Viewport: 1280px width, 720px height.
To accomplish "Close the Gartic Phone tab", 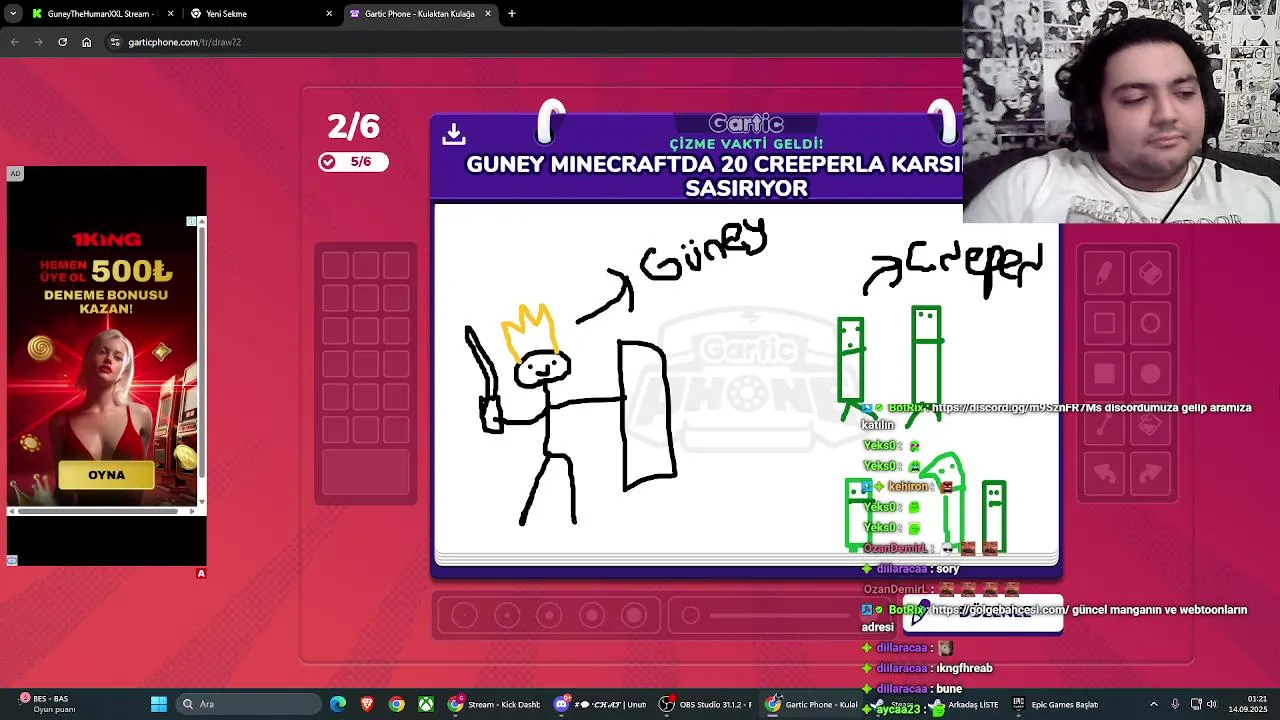I will (x=488, y=14).
